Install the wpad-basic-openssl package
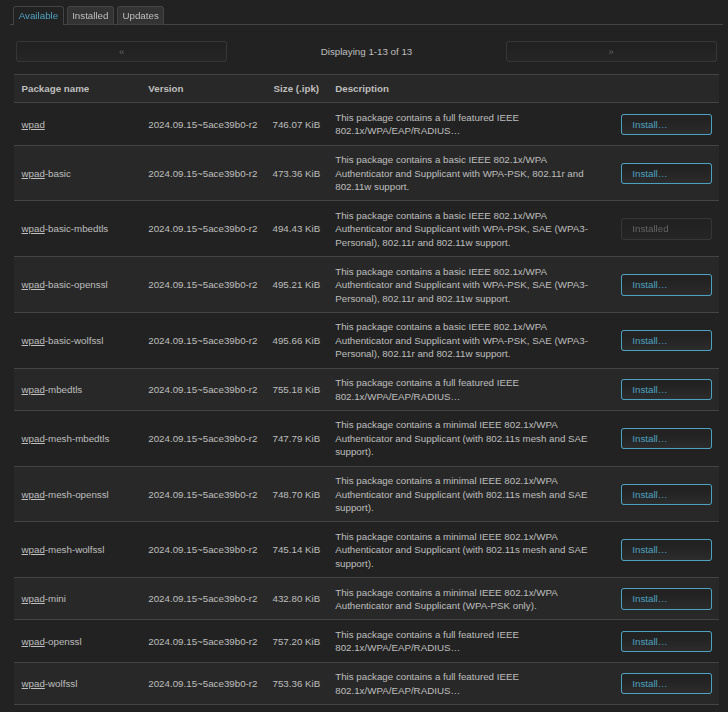Screen dimensions: 728x712 pyautogui.click(x=666, y=285)
